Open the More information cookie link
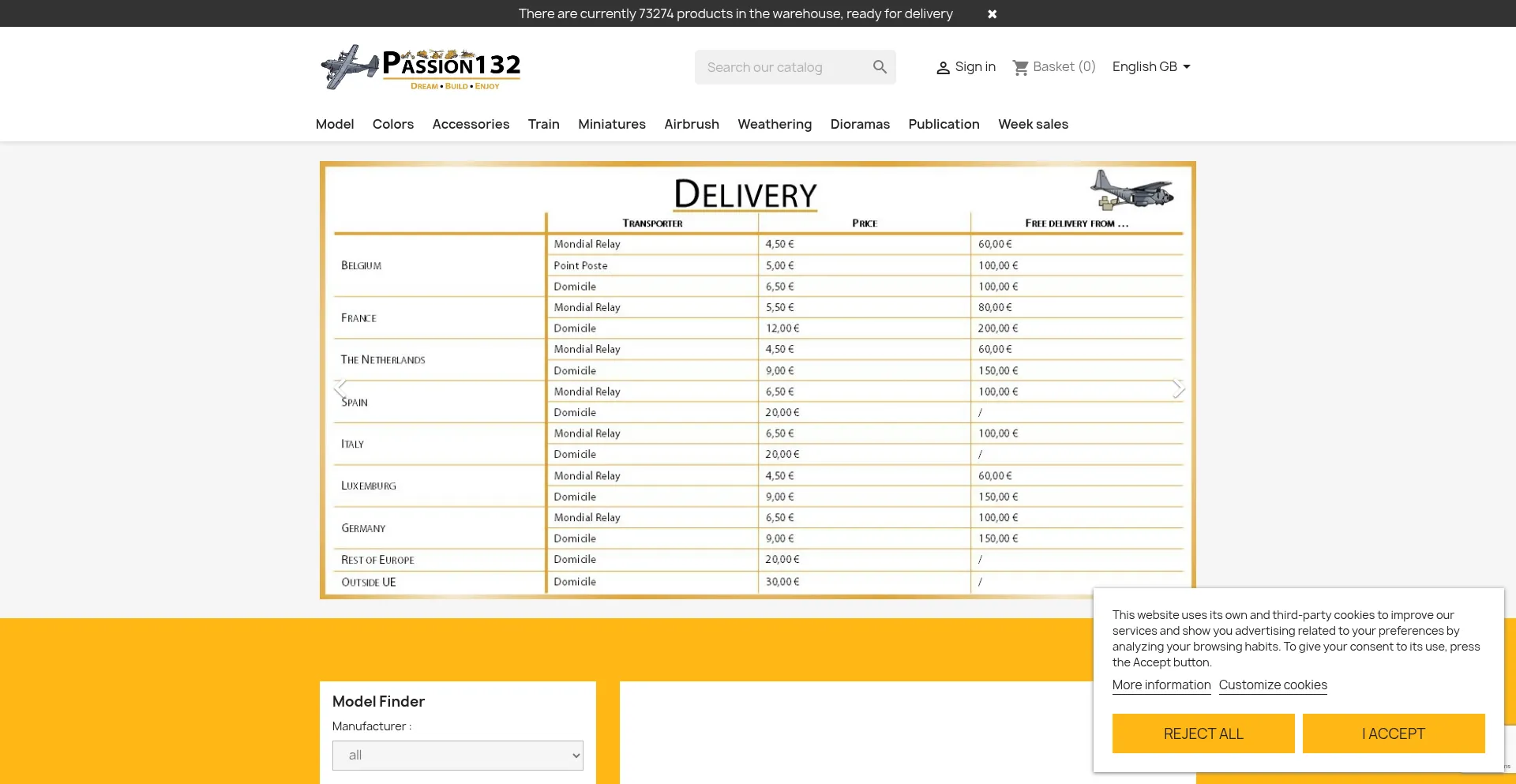 click(x=1161, y=685)
